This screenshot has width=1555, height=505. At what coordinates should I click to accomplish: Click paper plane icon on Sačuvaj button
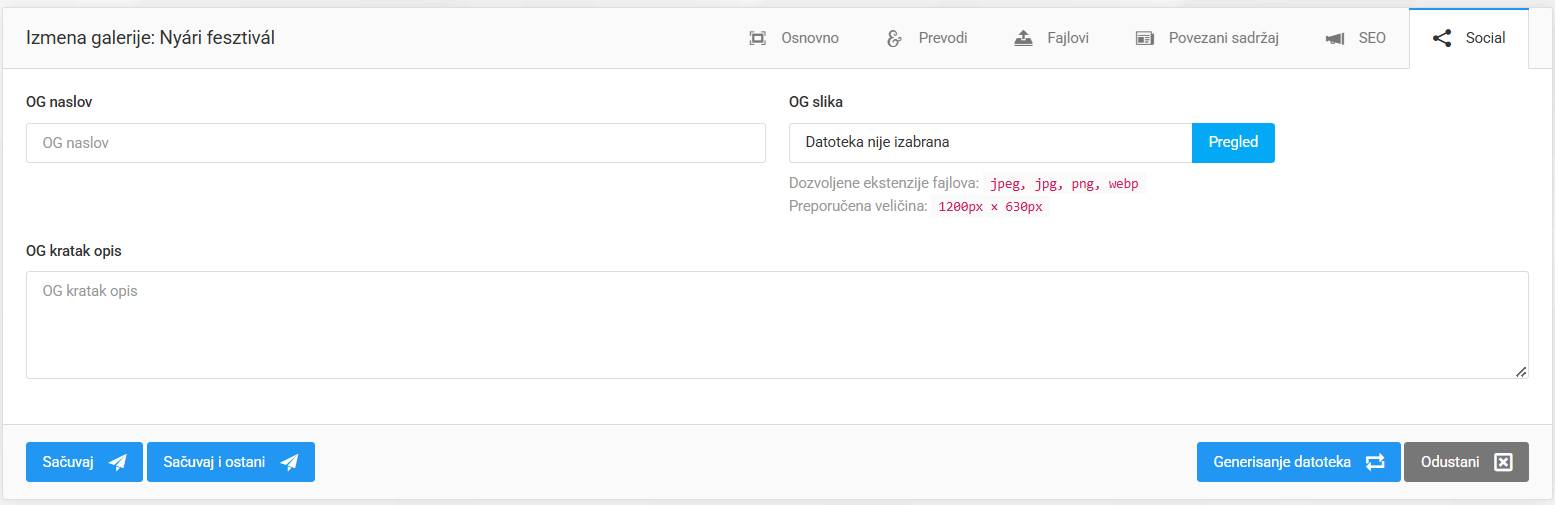(118, 462)
